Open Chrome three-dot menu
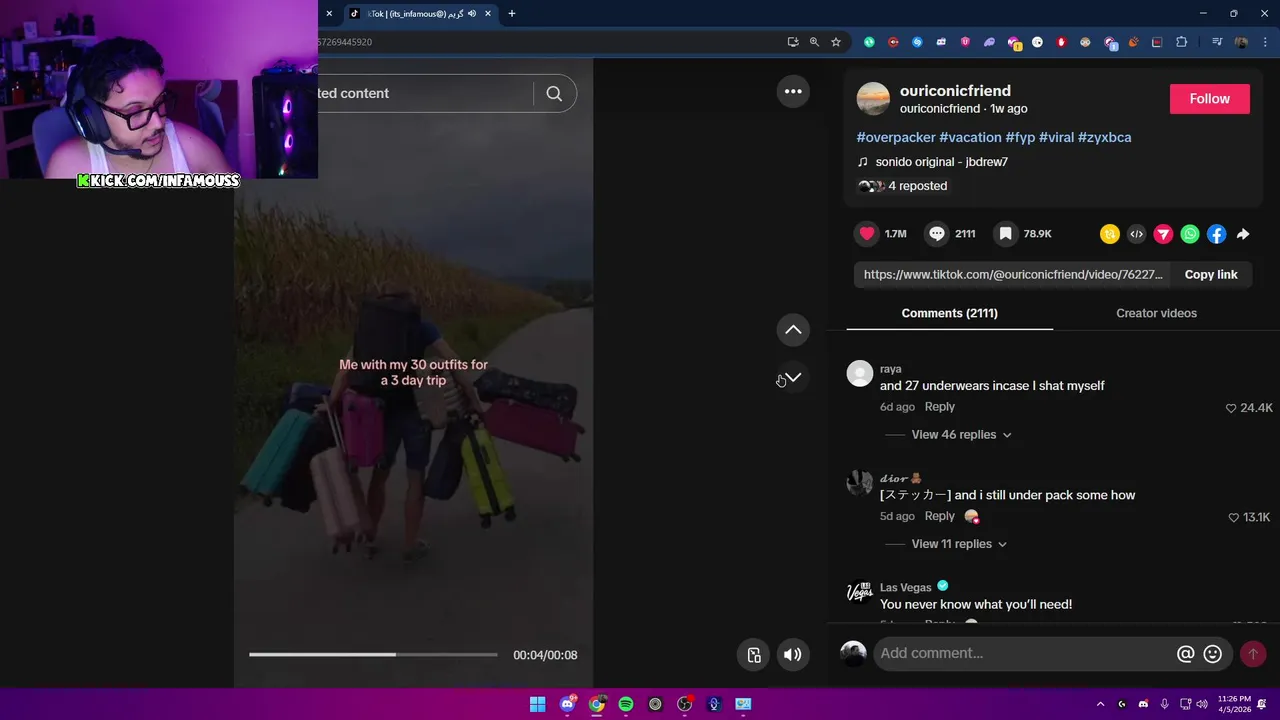Screen dimensions: 1280x720 [1265, 42]
